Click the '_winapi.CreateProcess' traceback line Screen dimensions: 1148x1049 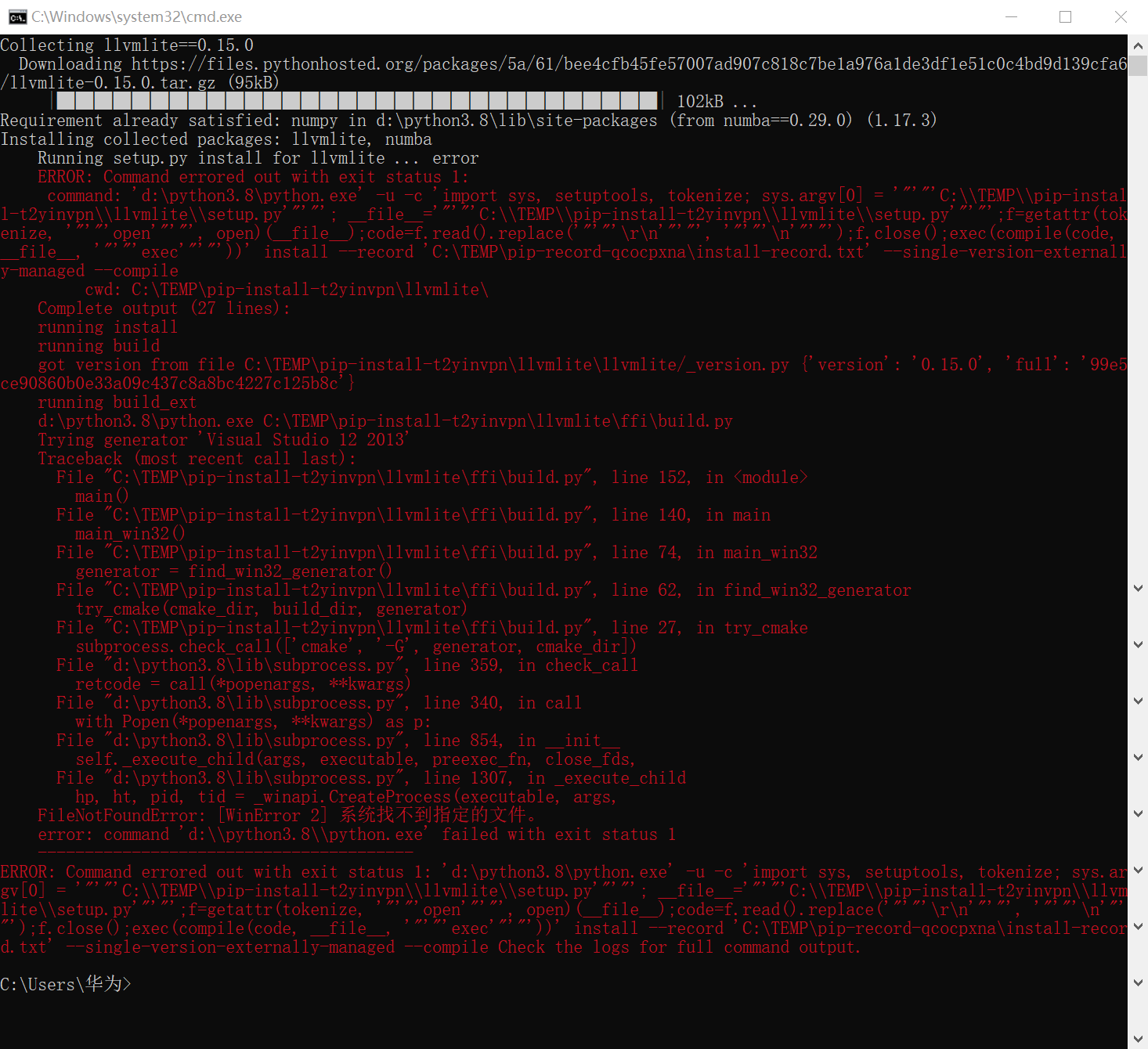coord(346,797)
